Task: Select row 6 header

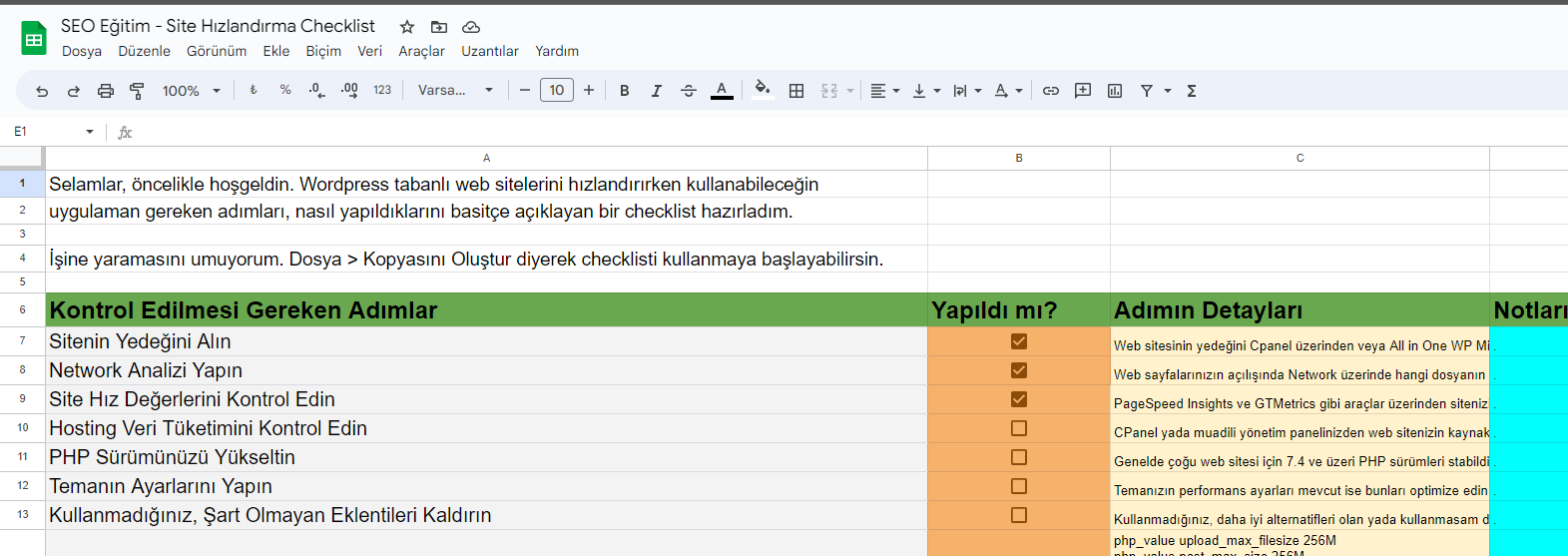Action: coord(22,310)
